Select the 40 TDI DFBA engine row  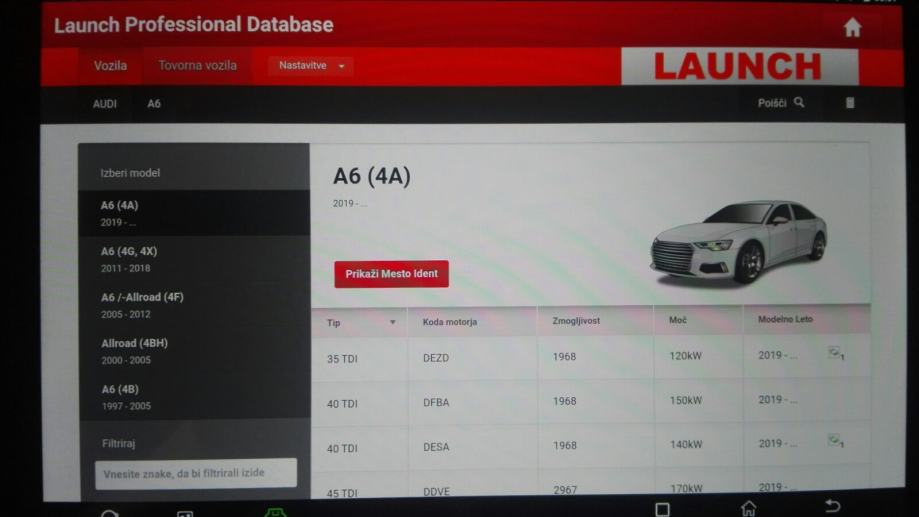590,401
